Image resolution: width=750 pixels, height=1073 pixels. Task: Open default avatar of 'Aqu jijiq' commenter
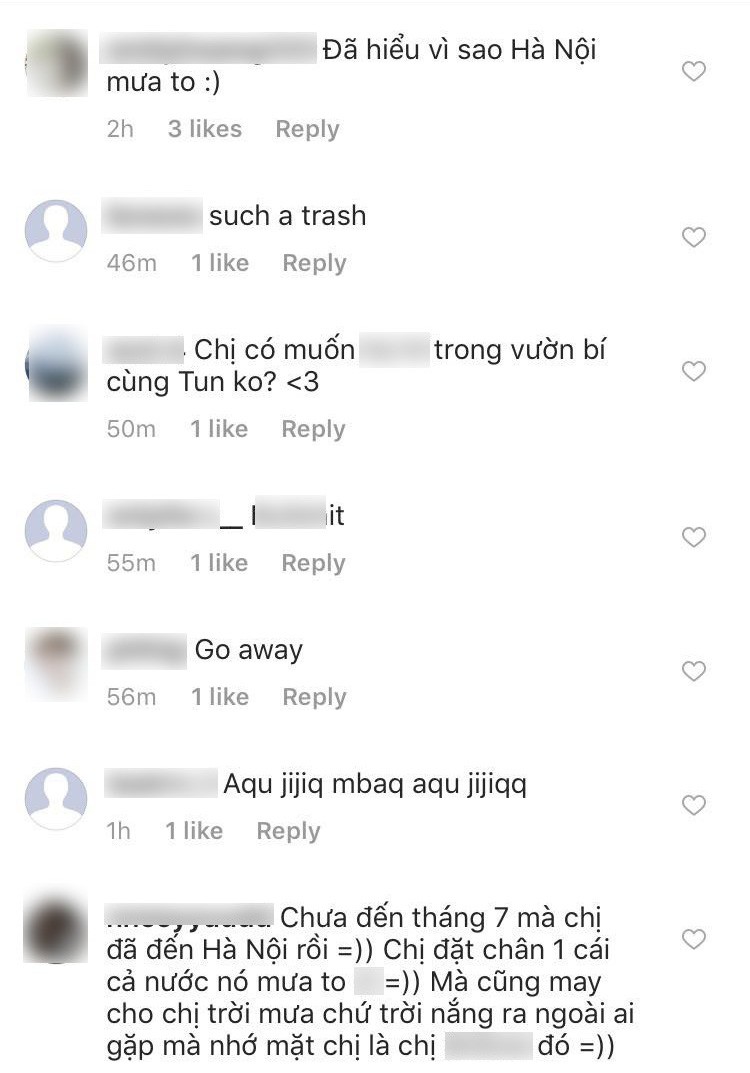pos(56,799)
